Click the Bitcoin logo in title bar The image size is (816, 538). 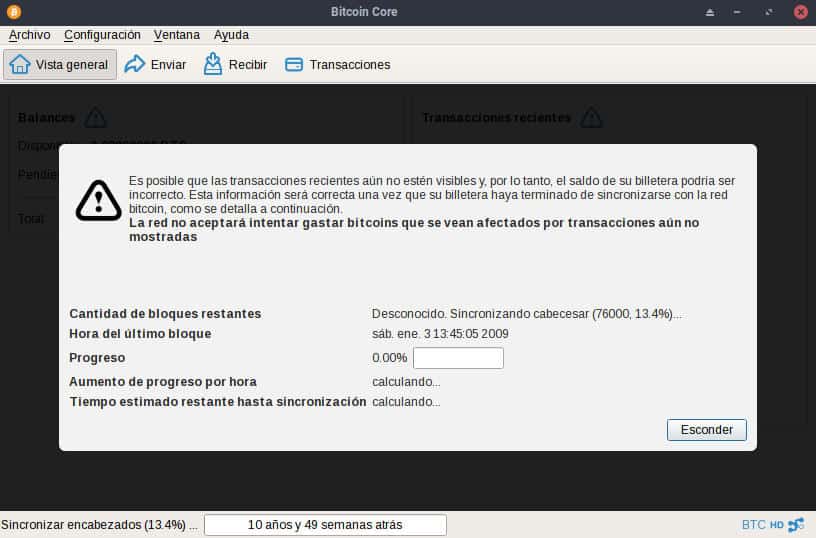point(12,12)
